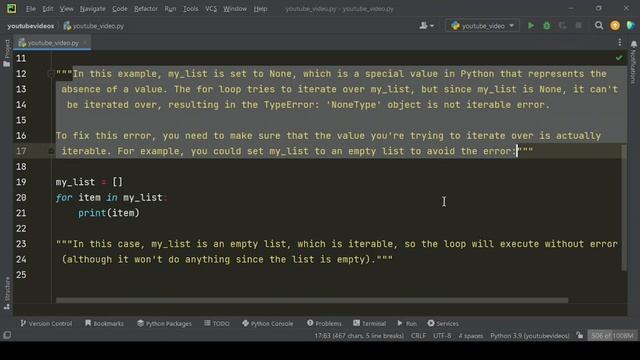Toggle tool window bars icon in status bar
The image size is (640, 360).
point(7,336)
